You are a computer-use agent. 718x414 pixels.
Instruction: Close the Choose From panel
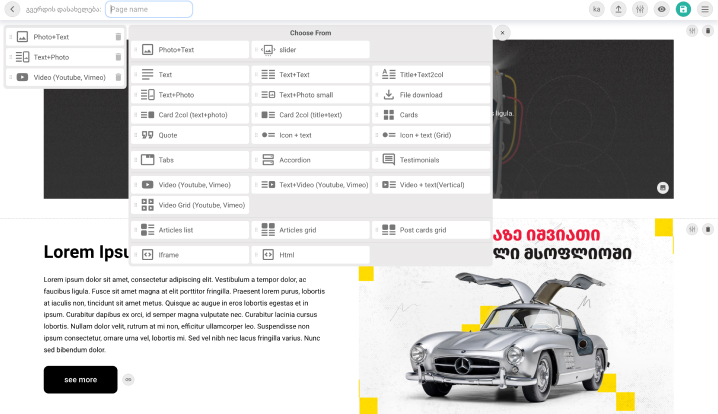click(x=502, y=33)
